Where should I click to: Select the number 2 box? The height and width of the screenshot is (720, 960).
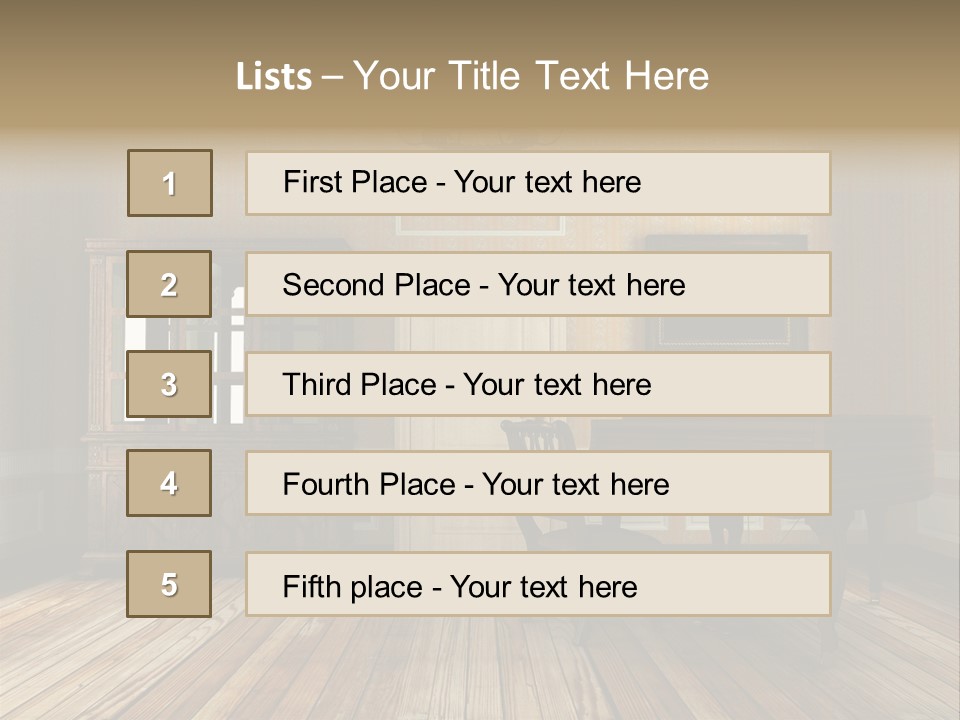pyautogui.click(x=169, y=284)
